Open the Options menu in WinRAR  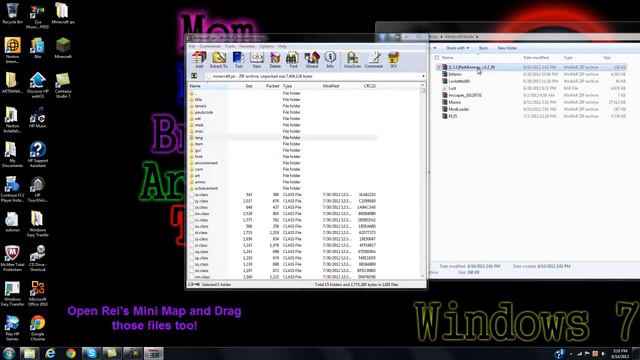pos(267,46)
